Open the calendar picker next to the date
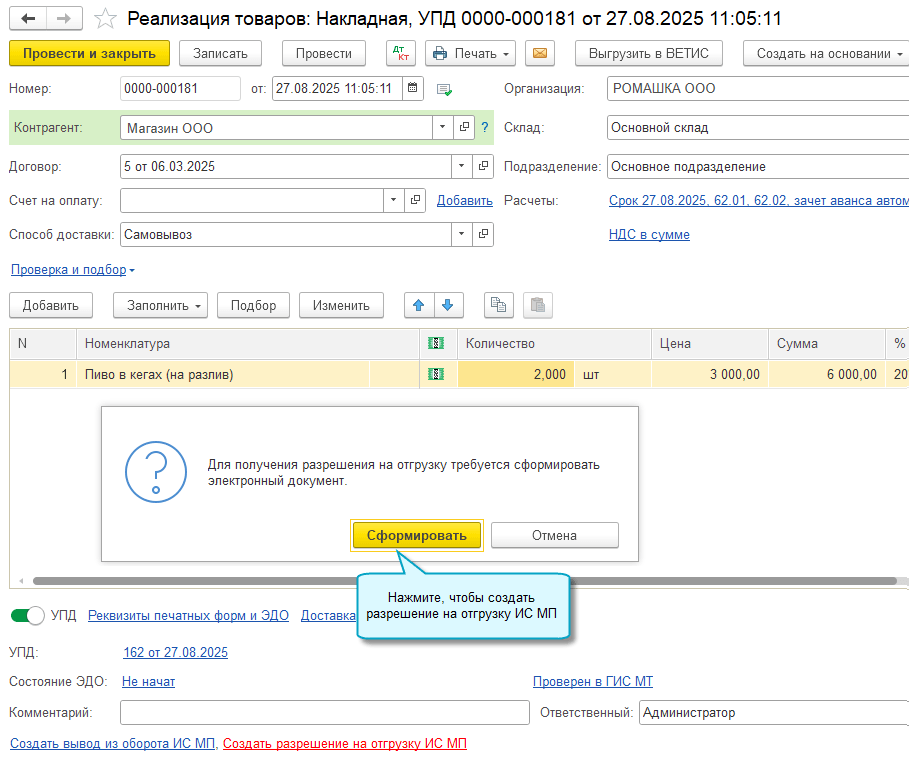Screen dimensions: 909x764 (413, 88)
